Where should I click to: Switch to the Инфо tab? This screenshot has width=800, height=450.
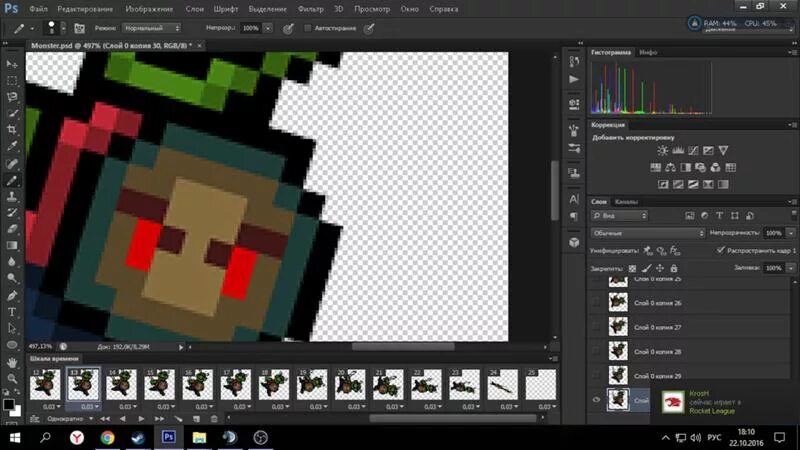(648, 52)
